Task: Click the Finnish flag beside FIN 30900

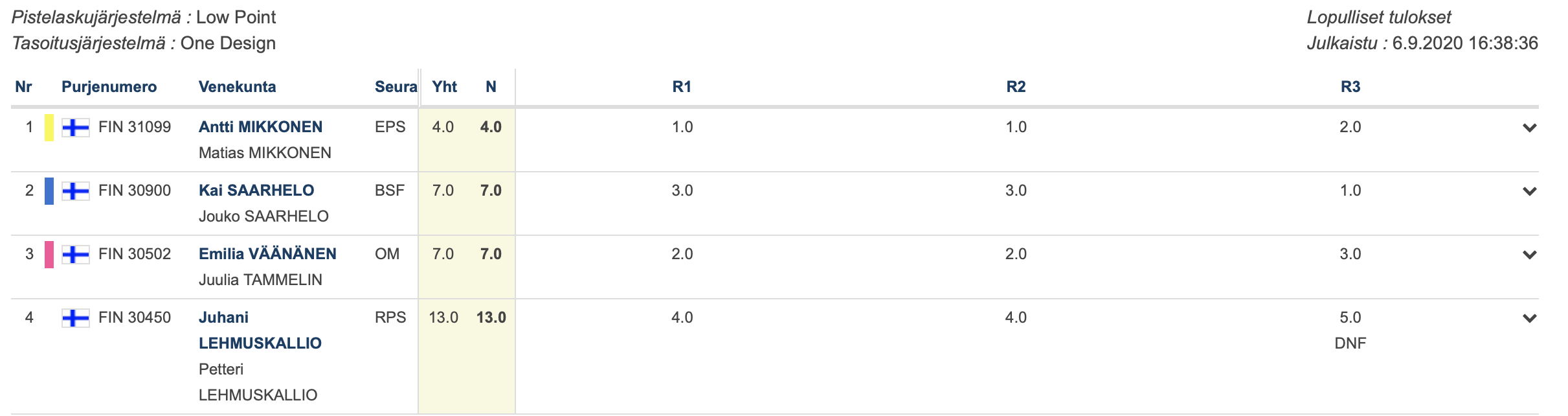Action: (76, 191)
